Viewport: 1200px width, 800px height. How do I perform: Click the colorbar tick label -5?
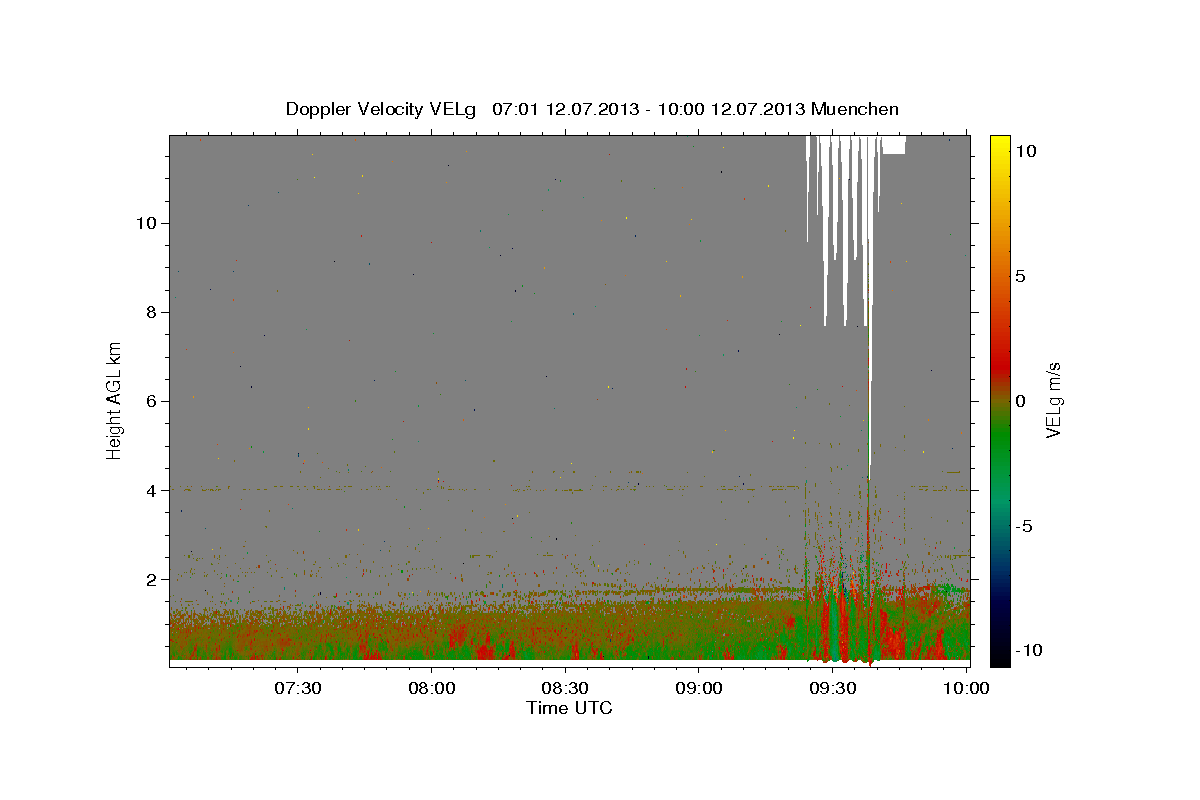pos(1025,526)
